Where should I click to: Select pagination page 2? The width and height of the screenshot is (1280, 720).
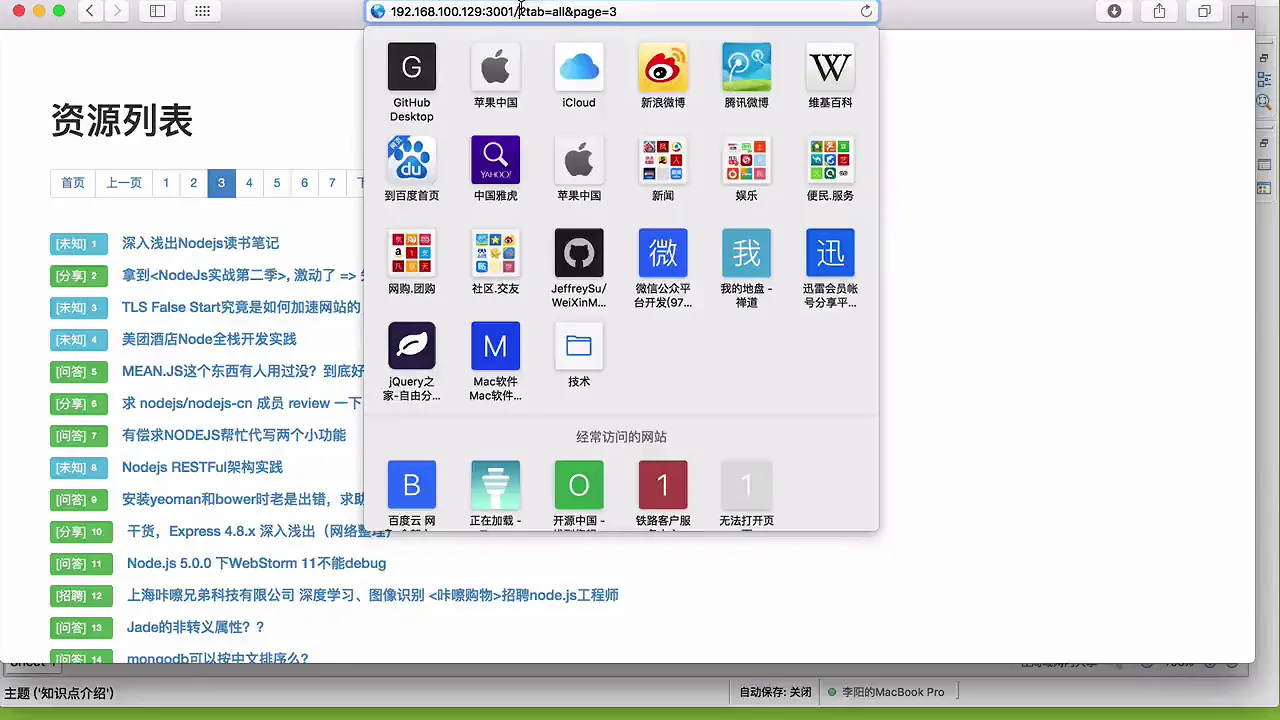point(193,183)
